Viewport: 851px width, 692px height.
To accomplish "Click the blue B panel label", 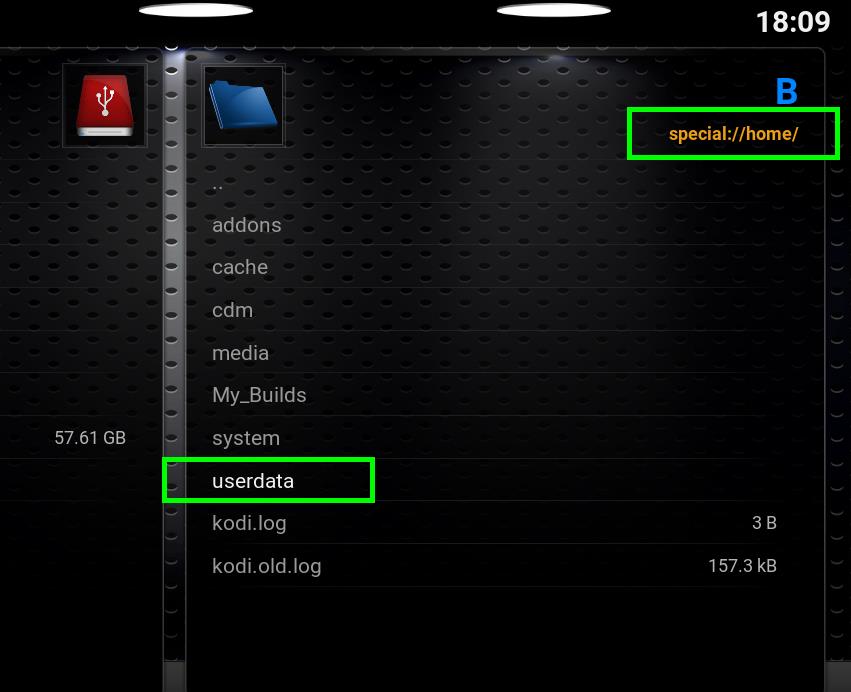I will point(786,91).
